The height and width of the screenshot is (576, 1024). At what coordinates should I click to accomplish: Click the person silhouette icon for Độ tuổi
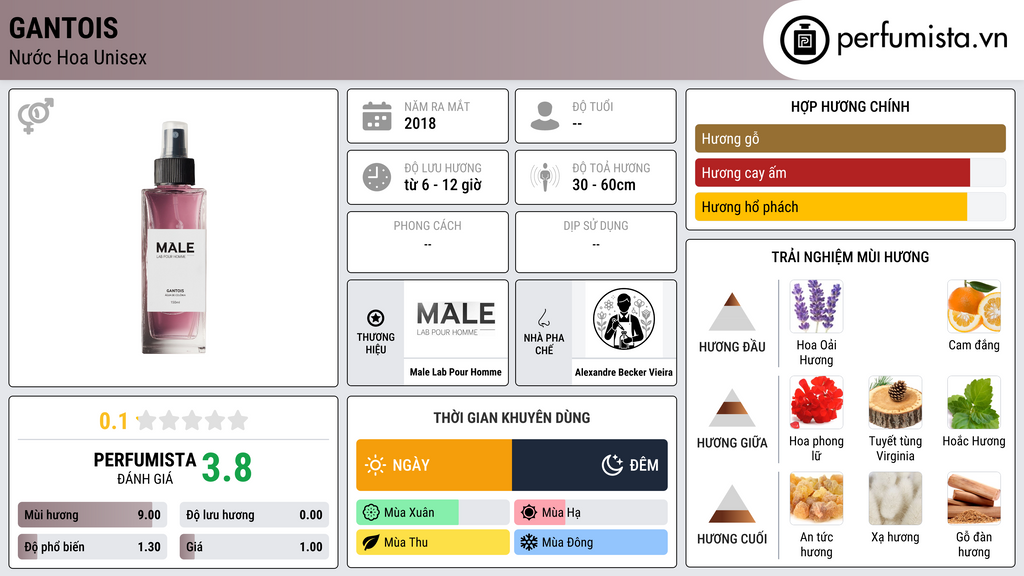tap(545, 116)
